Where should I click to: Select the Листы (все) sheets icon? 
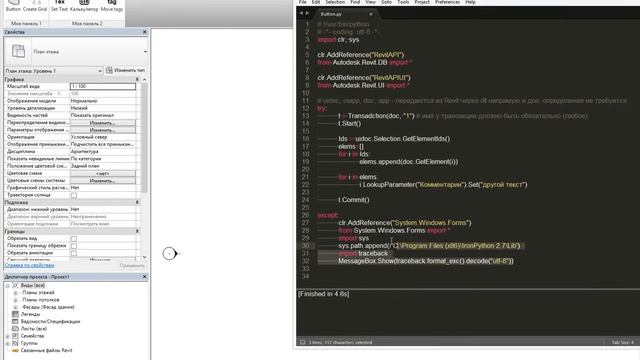coord(16,329)
